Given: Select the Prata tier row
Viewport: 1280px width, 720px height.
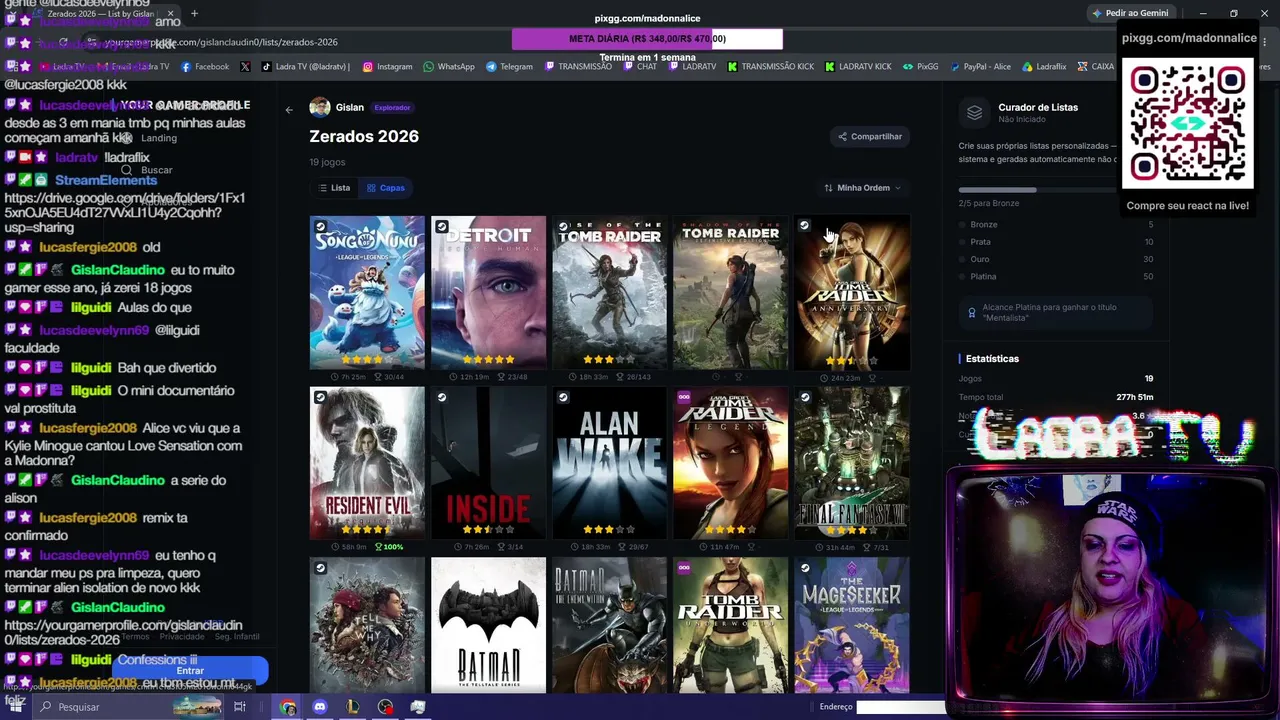Looking at the screenshot, I should [x=1056, y=242].
